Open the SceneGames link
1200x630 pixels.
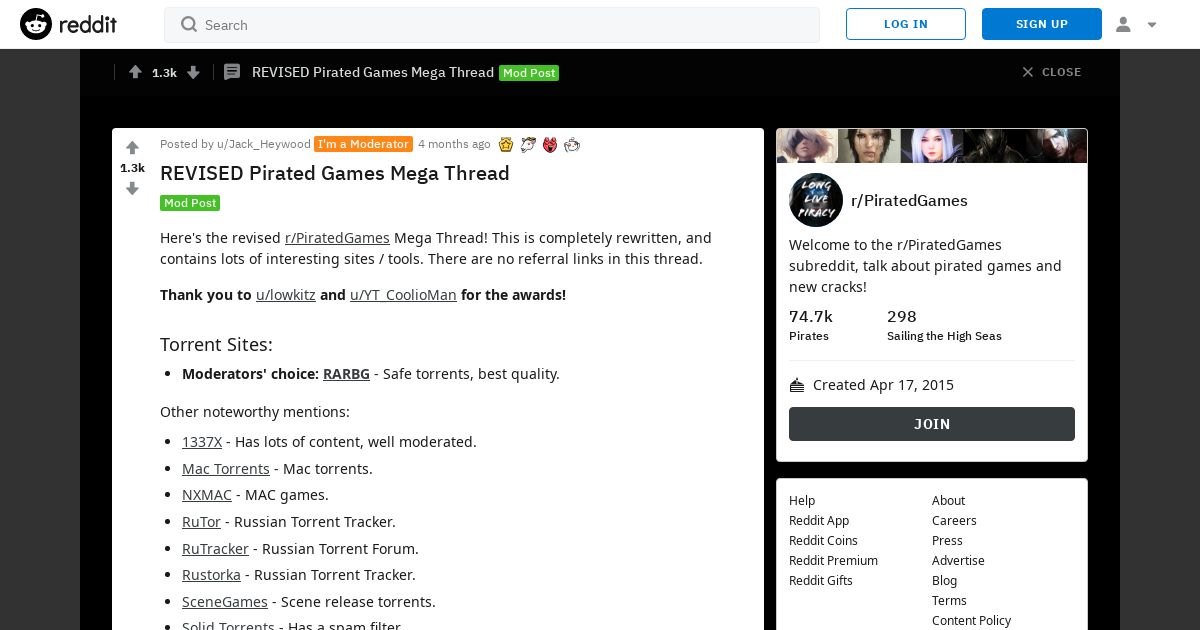(225, 602)
